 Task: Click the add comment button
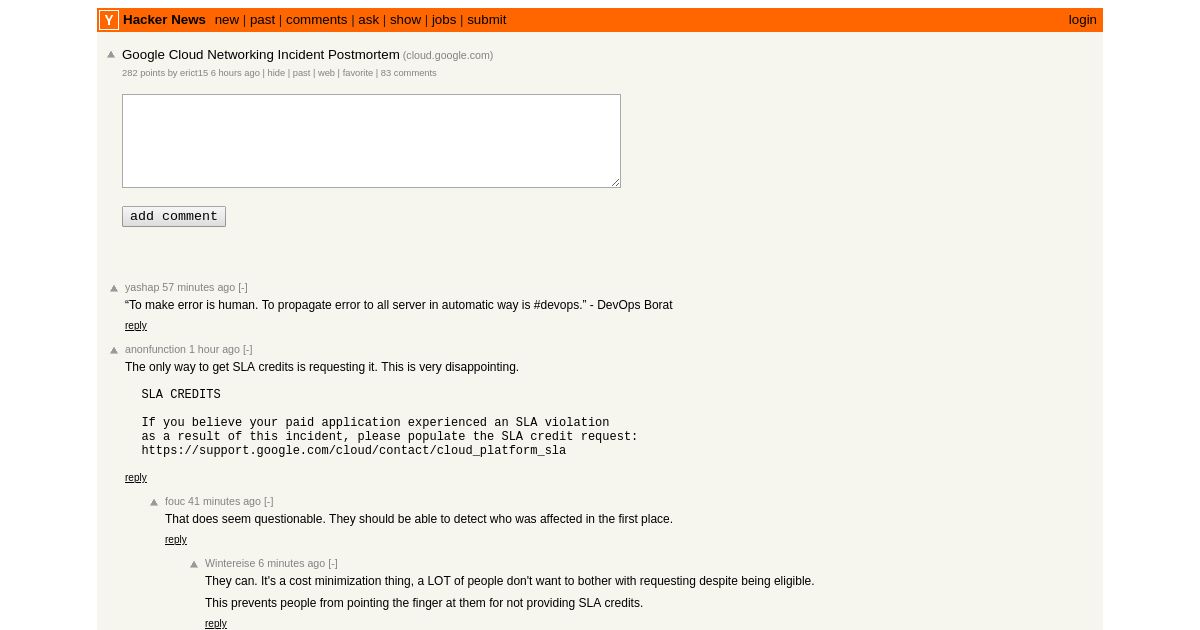pyautogui.click(x=174, y=217)
